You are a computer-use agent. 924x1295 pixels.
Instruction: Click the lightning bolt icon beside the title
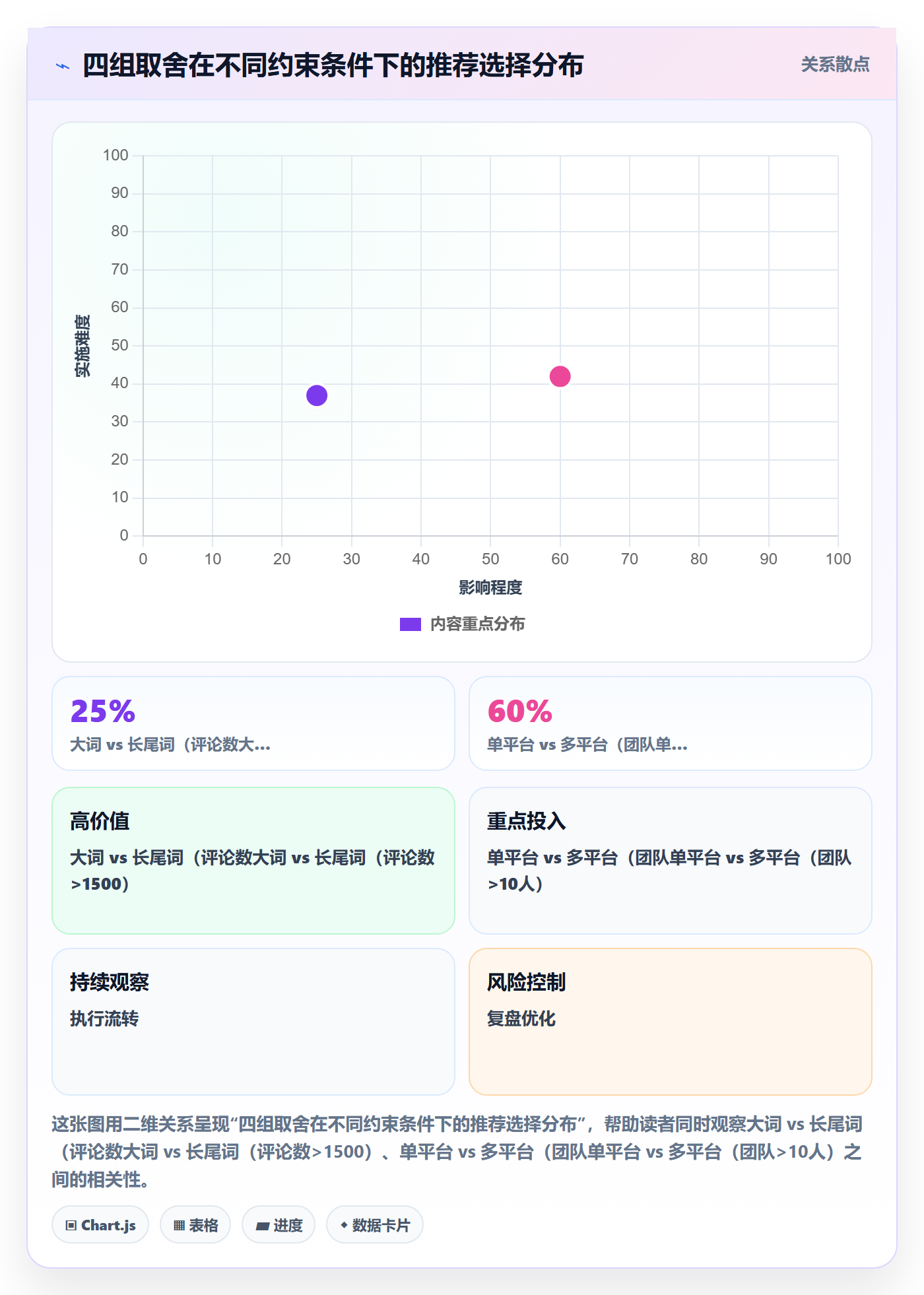click(x=63, y=66)
